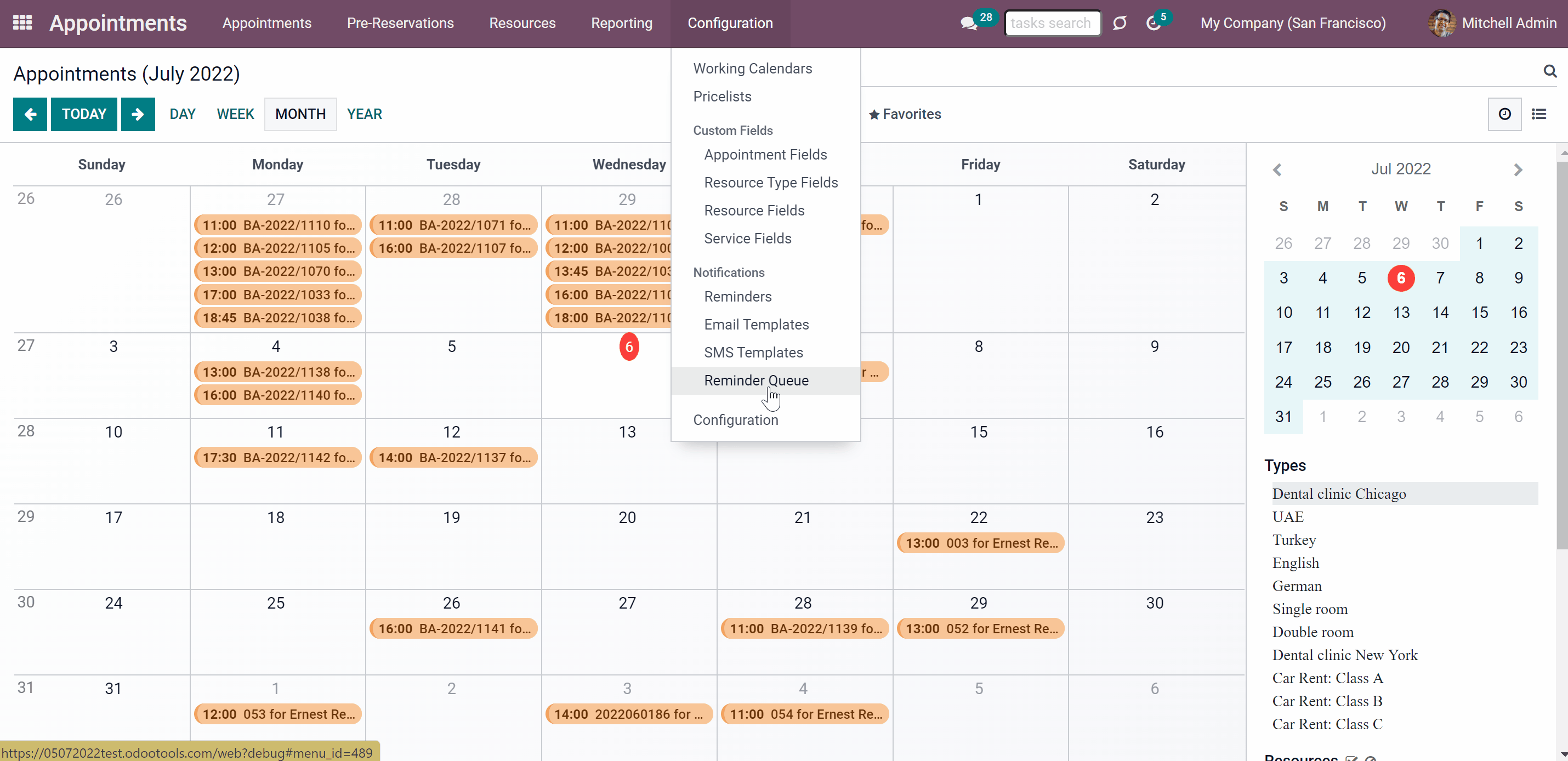Open the Configuration top menu
The width and height of the screenshot is (1568, 761).
[x=730, y=23]
